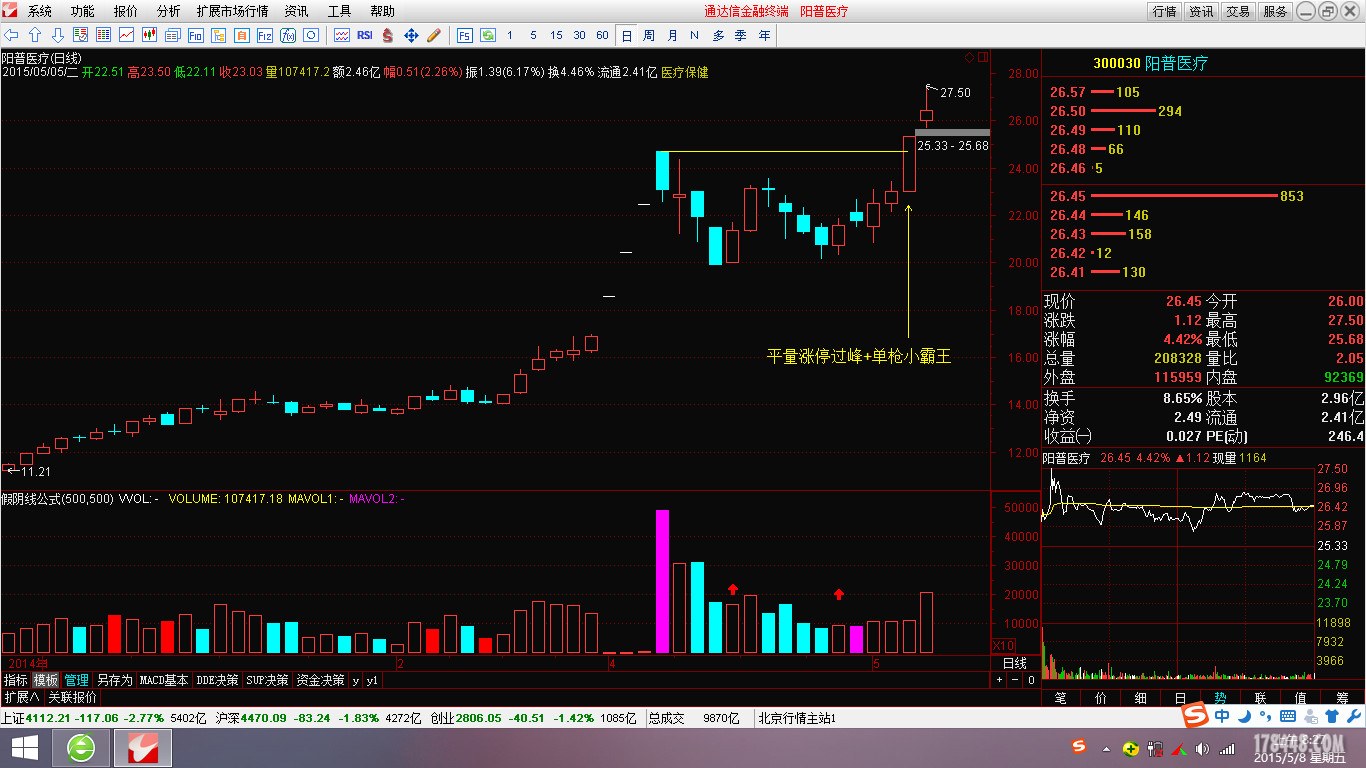Click the Tongdaxin taskbar app icon
This screenshot has width=1366, height=768.
[x=143, y=748]
